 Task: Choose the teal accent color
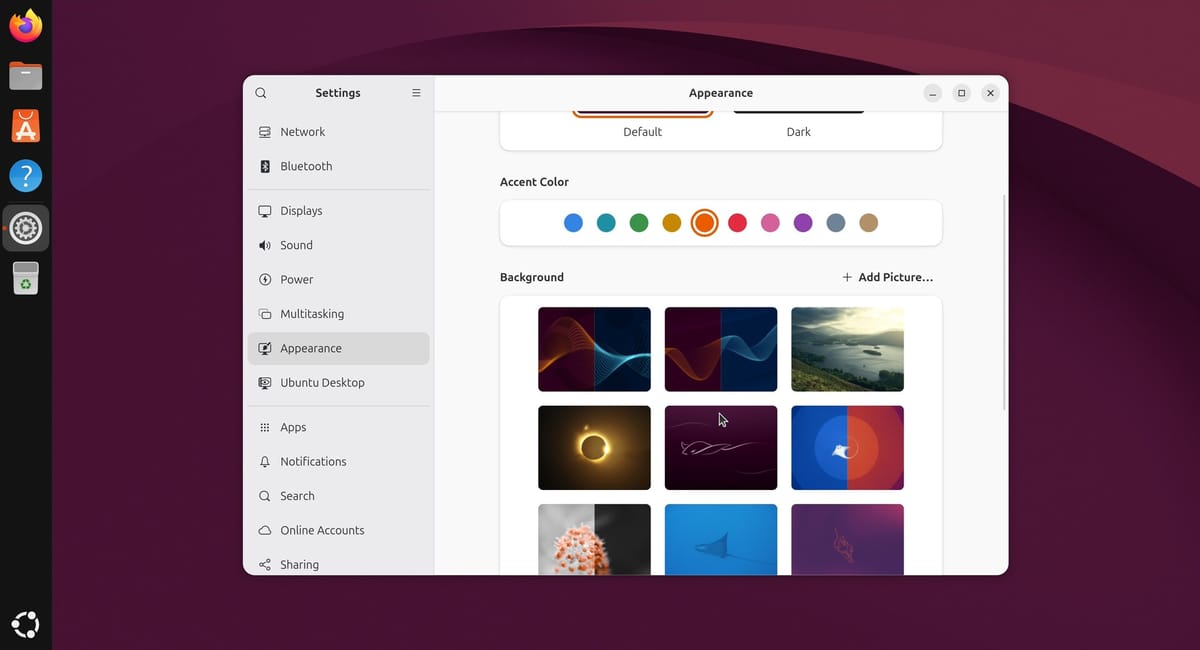(x=606, y=223)
